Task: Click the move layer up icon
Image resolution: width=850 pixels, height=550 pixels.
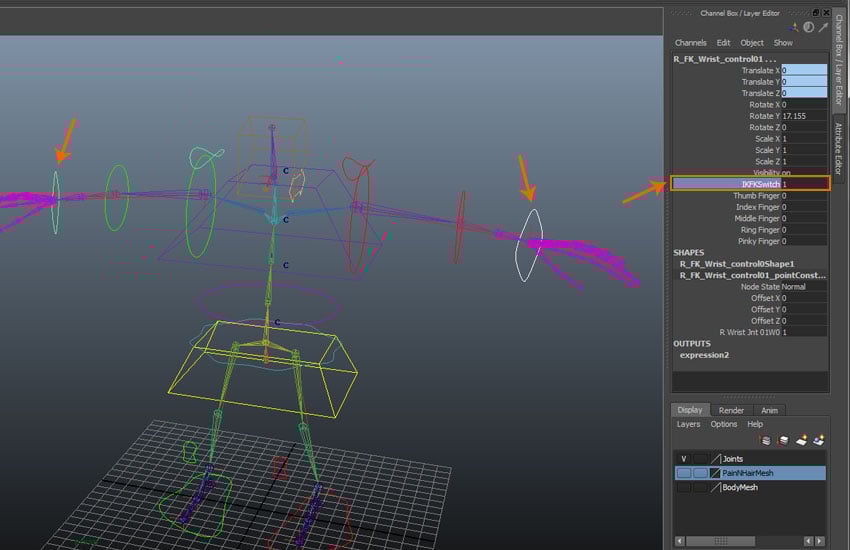Action: coord(765,440)
